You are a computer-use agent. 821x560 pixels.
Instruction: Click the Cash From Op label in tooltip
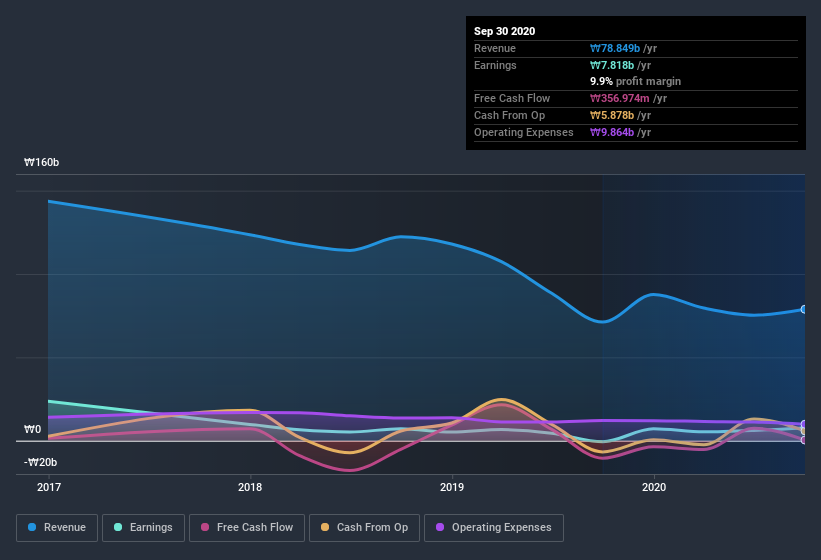point(509,115)
